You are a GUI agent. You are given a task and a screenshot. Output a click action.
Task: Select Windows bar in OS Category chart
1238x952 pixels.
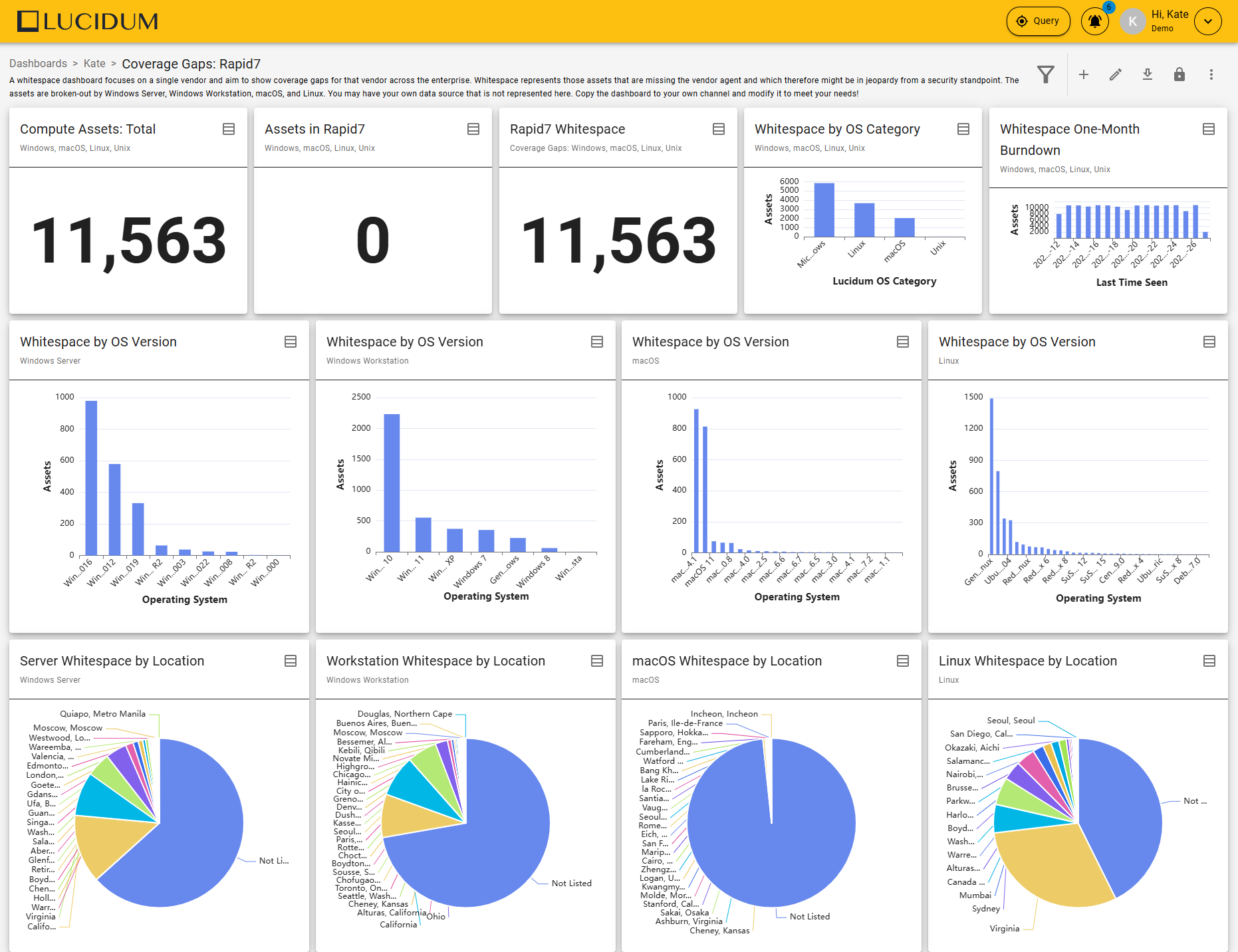pyautogui.click(x=824, y=210)
